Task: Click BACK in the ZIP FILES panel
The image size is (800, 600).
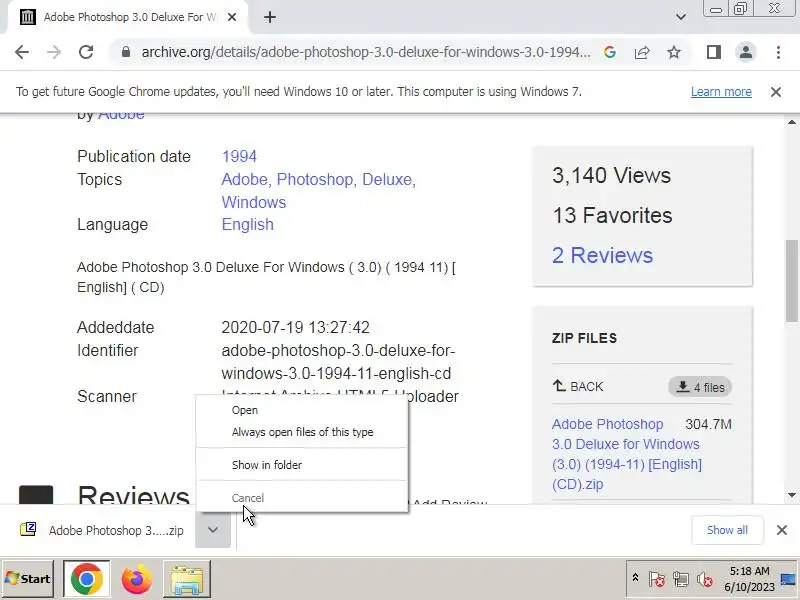Action: pyautogui.click(x=578, y=387)
